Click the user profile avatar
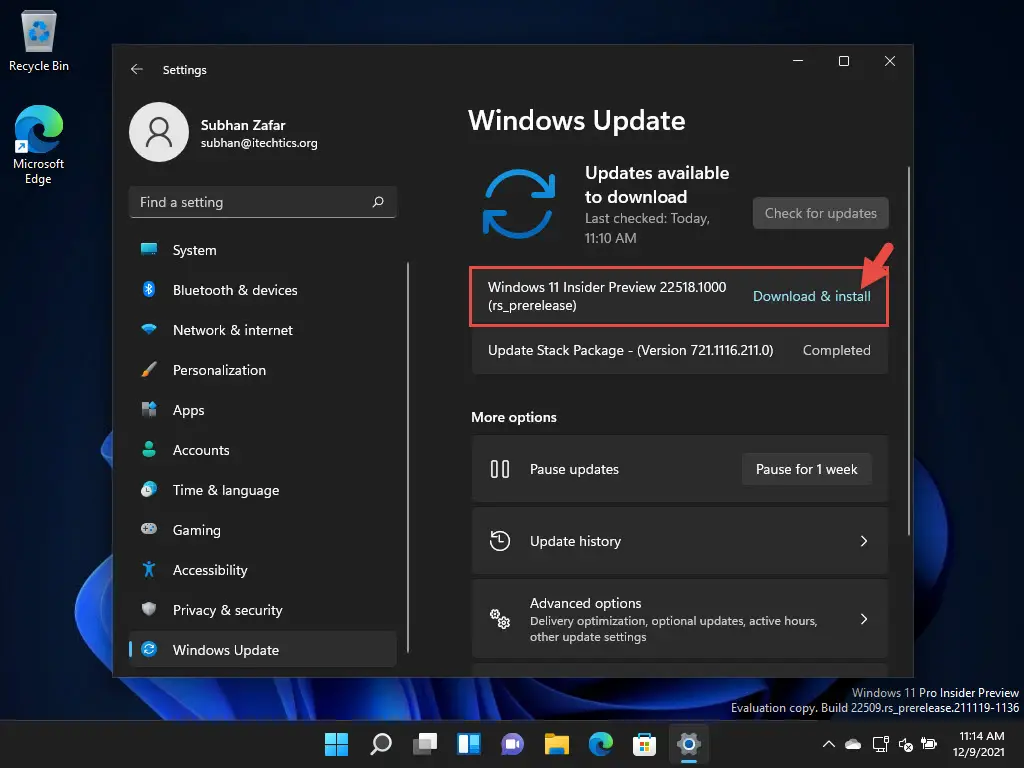 point(159,132)
